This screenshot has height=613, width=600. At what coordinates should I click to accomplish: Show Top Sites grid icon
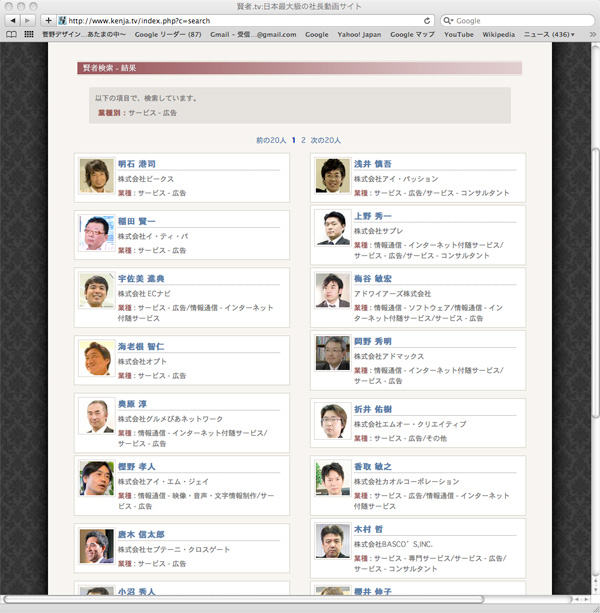coord(29,34)
